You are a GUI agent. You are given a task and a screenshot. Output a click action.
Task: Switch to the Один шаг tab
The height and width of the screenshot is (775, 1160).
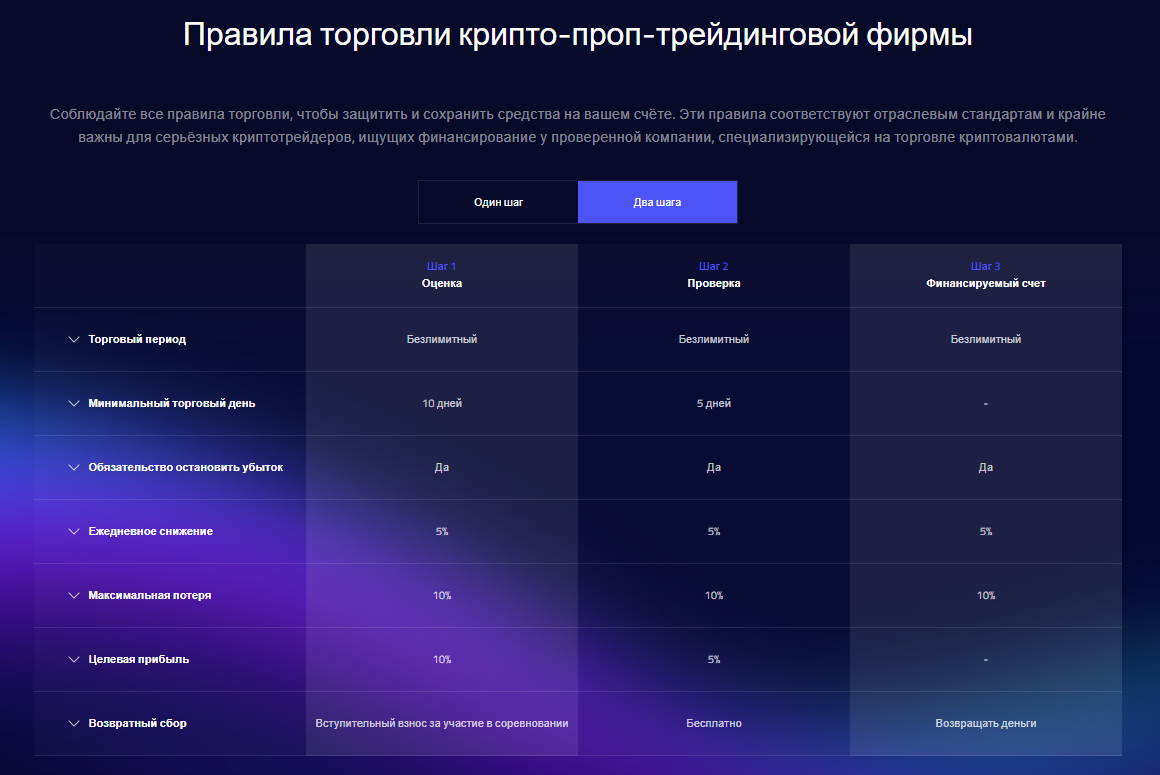(x=498, y=202)
